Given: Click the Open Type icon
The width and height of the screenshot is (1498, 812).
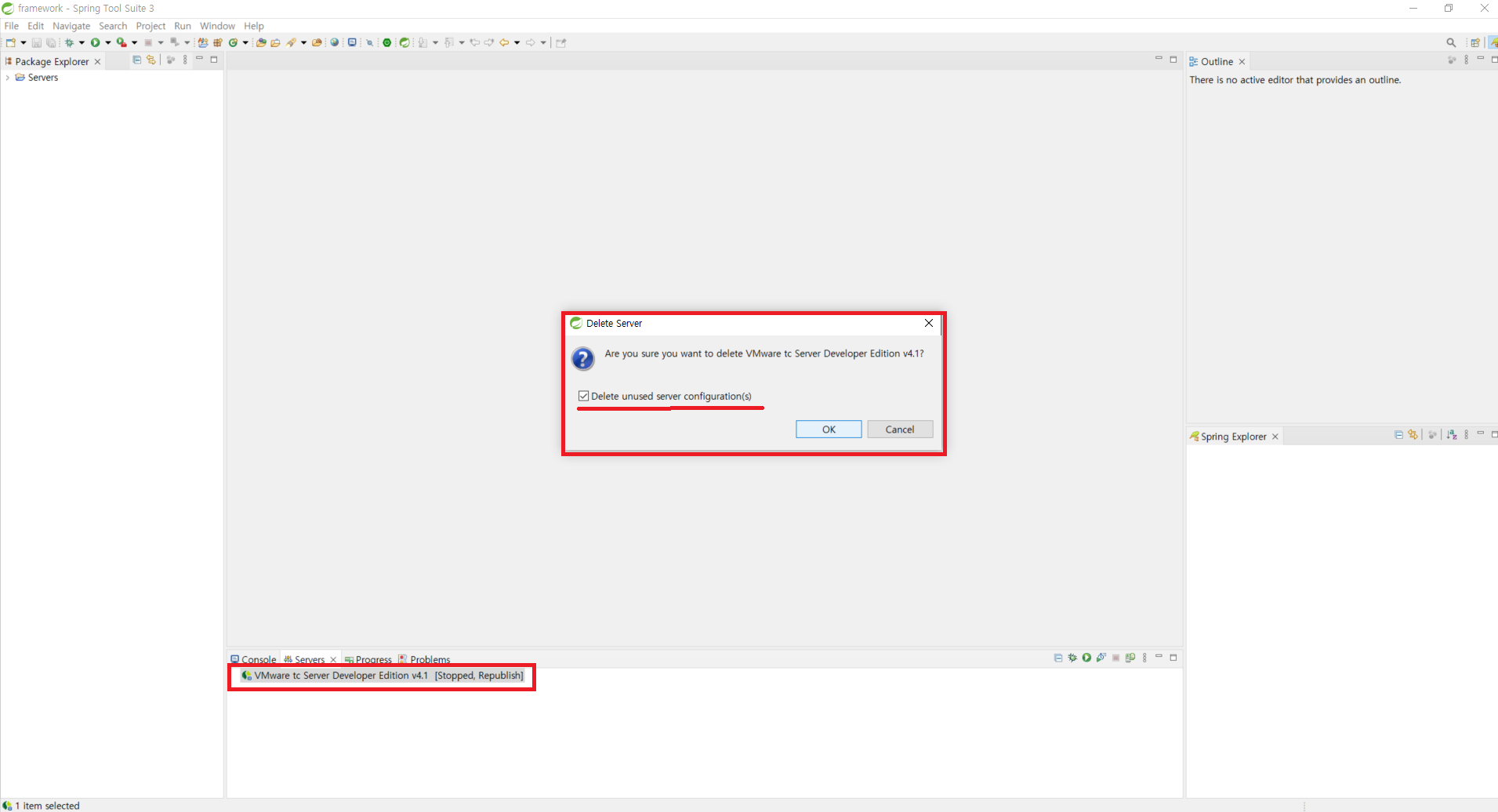Looking at the screenshot, I should click(x=260, y=42).
